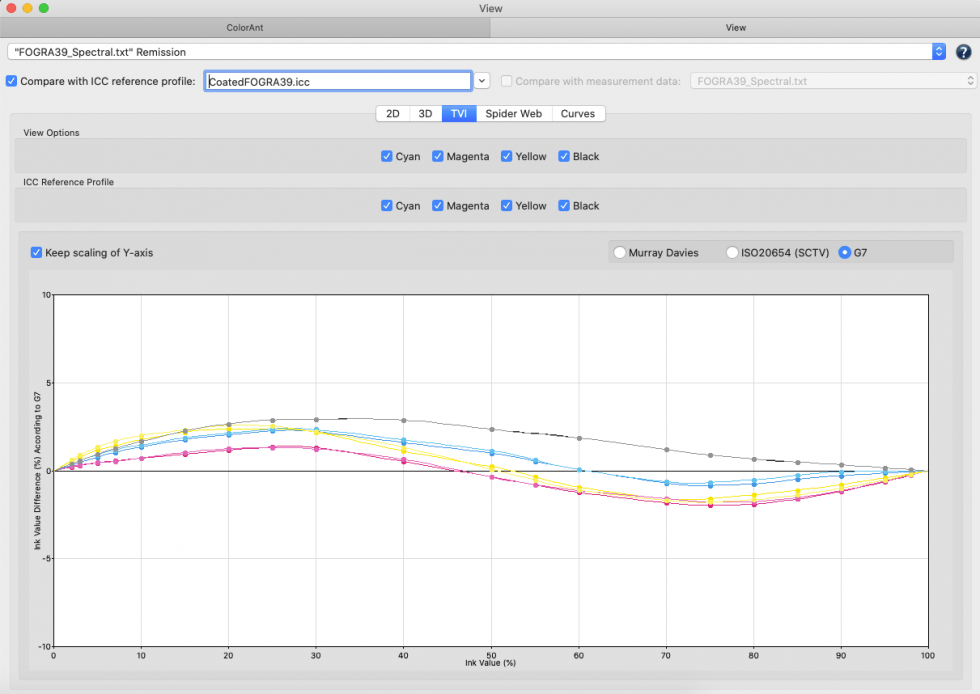Uncheck Magenta in ICC Reference Profile section
This screenshot has width=980, height=694.
click(x=437, y=205)
